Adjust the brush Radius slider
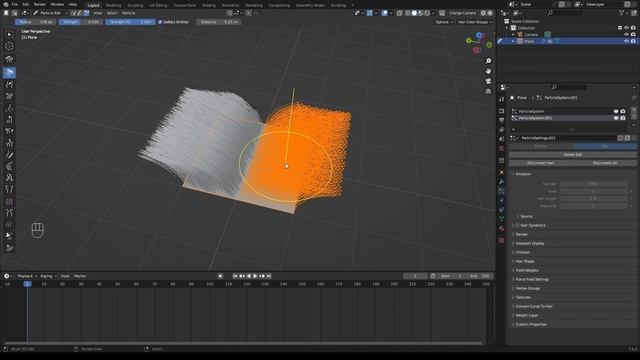The width and height of the screenshot is (640, 360). click(x=36, y=22)
